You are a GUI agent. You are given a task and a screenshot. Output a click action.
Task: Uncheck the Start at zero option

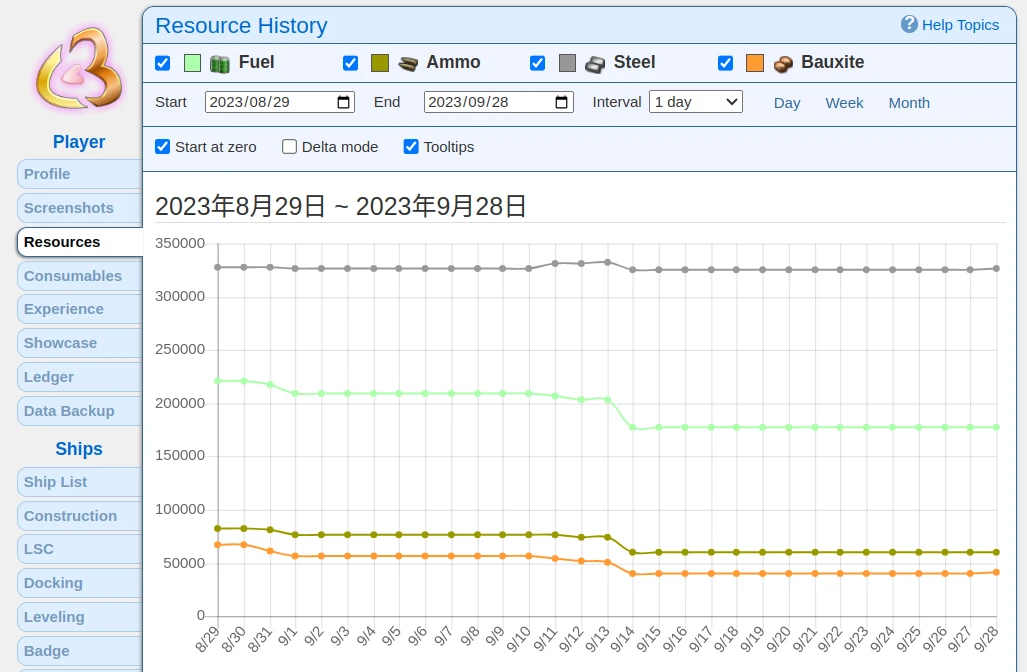(x=162, y=147)
